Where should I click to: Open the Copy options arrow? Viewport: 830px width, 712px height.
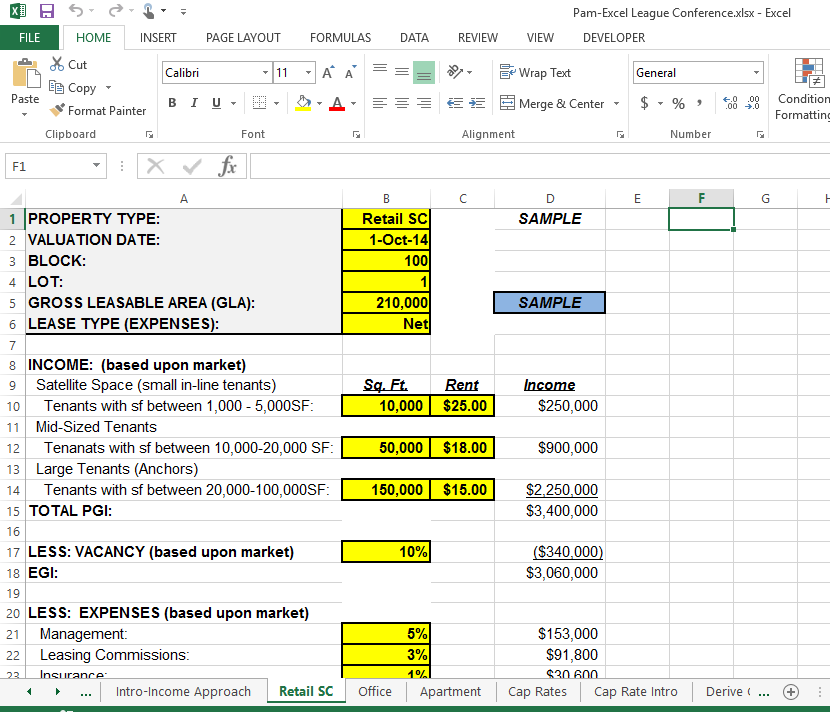click(109, 87)
